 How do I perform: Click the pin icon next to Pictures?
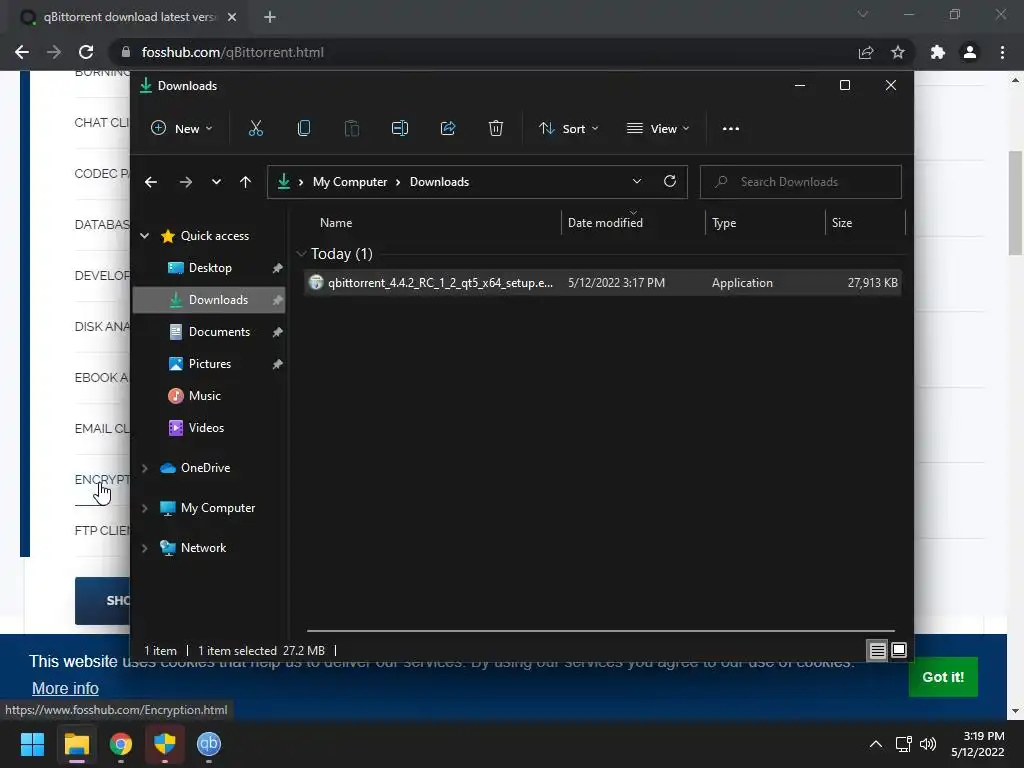[277, 364]
